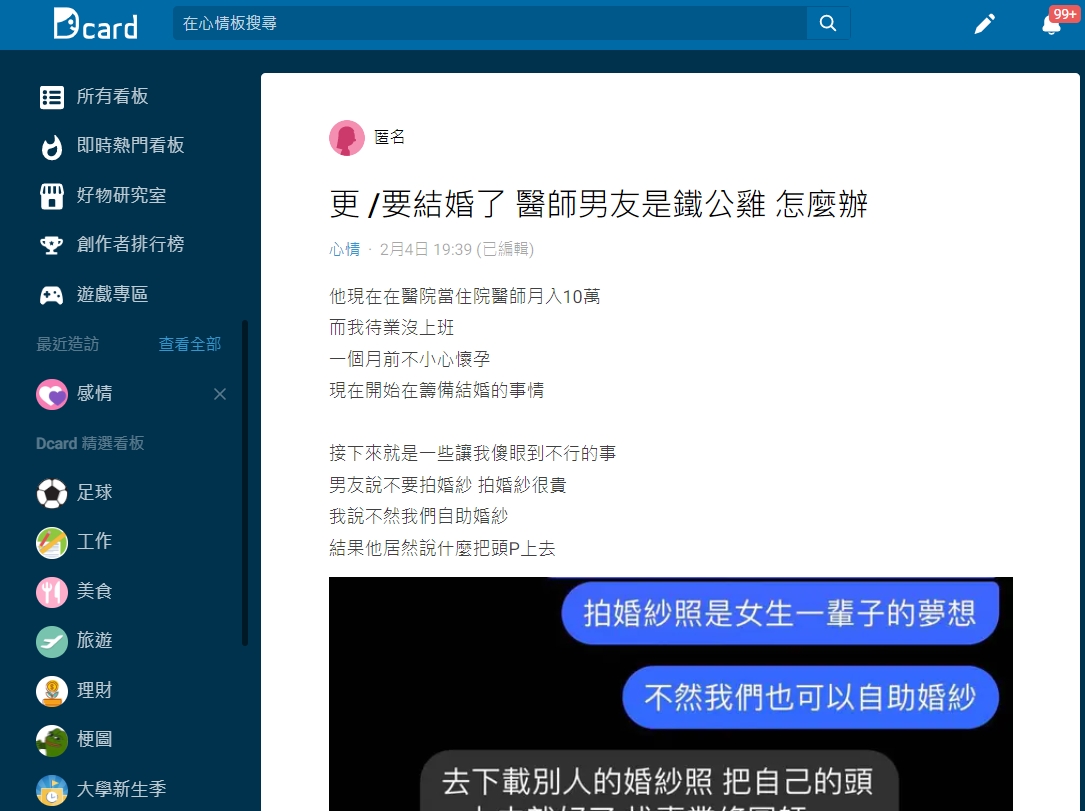
Task: Open the 旅遊 board
Action: 94,640
